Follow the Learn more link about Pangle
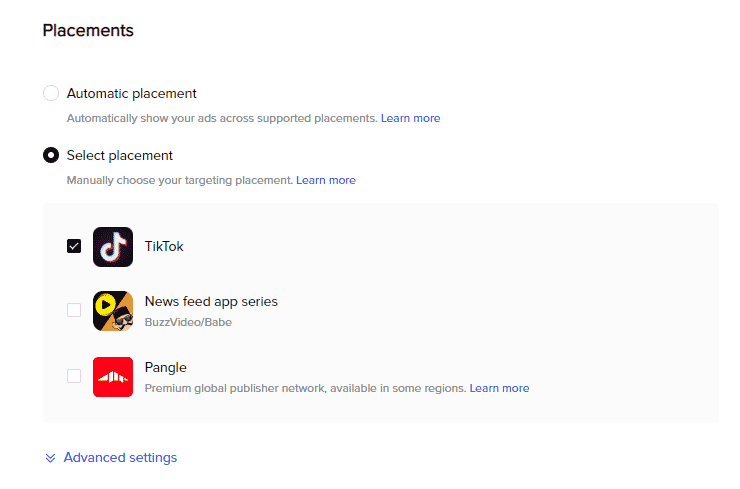Screen dimensions: 740x489 (x=499, y=388)
